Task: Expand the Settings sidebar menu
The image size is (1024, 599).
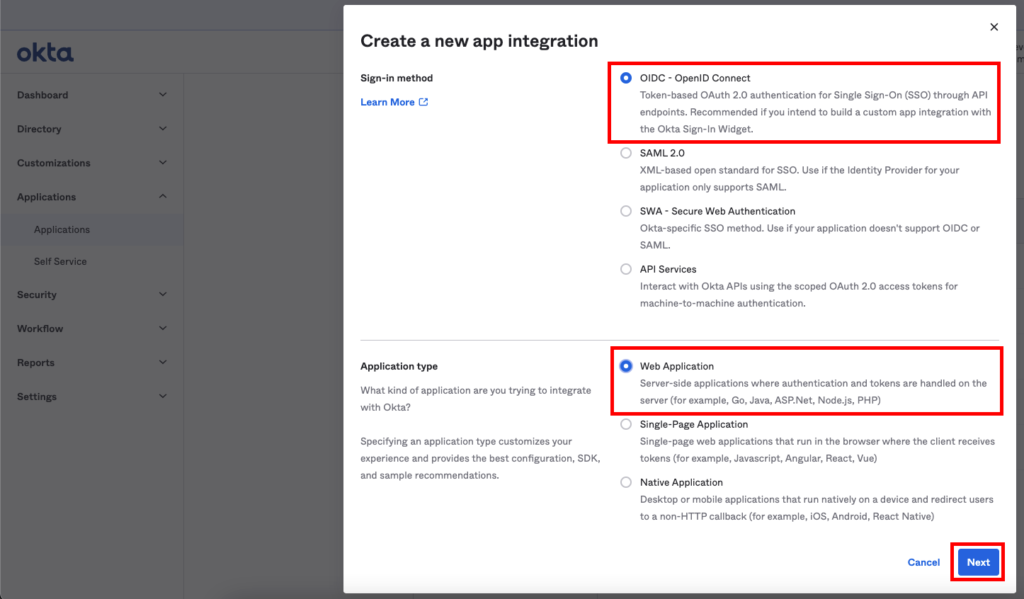Action: (x=163, y=397)
